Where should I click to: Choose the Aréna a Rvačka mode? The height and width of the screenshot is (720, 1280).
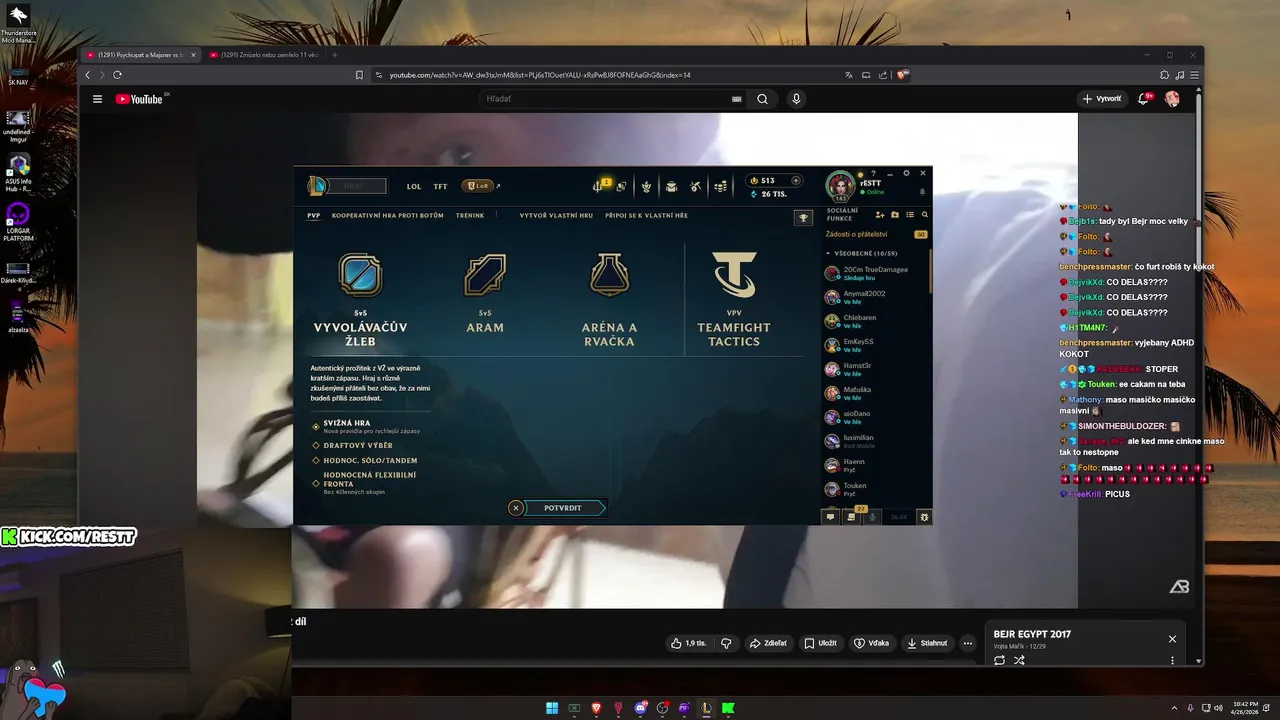(x=609, y=298)
